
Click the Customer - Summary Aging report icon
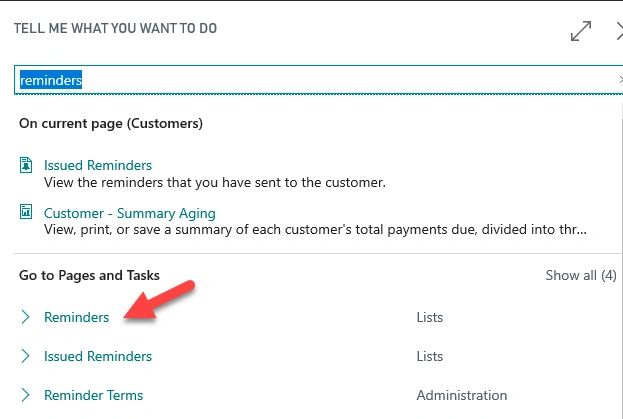[x=27, y=214]
